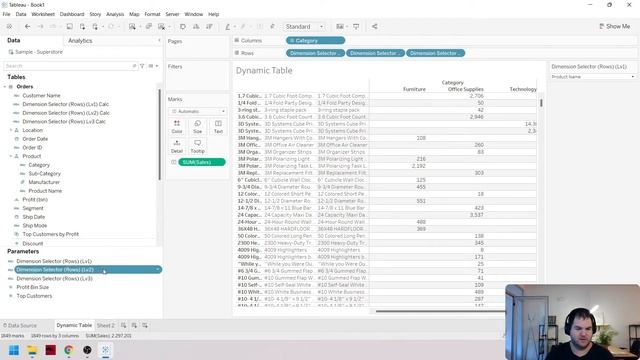Click the Sort Ascending toolbar icon

[x=196, y=27]
